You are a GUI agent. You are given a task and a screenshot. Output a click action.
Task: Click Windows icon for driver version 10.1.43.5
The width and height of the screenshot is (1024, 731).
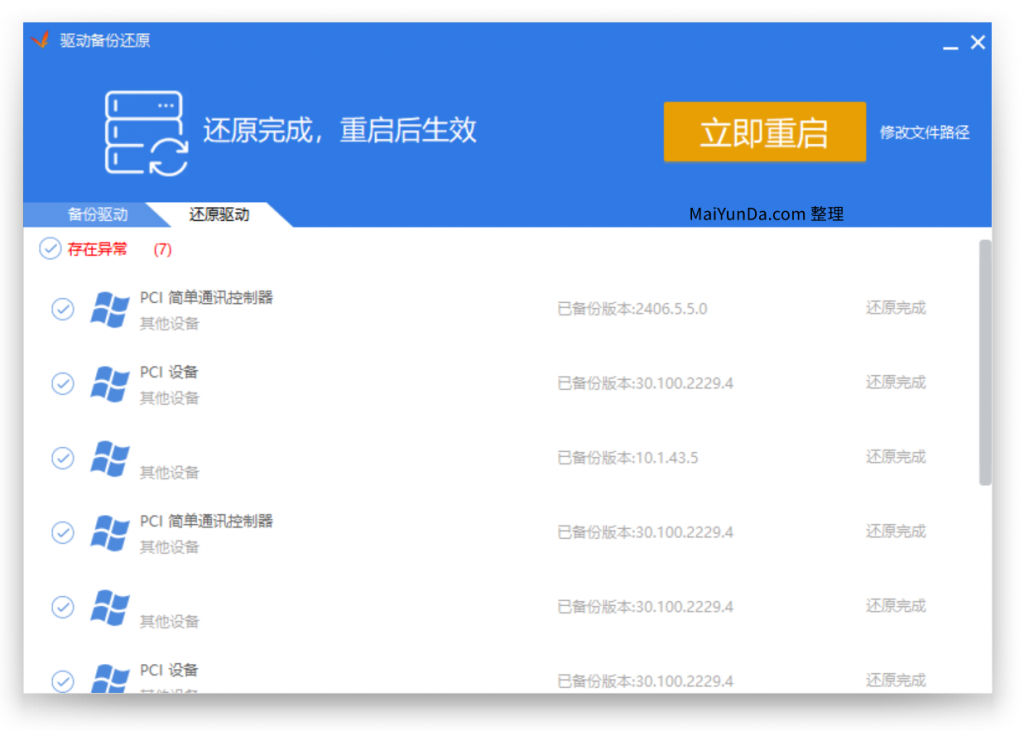point(110,458)
